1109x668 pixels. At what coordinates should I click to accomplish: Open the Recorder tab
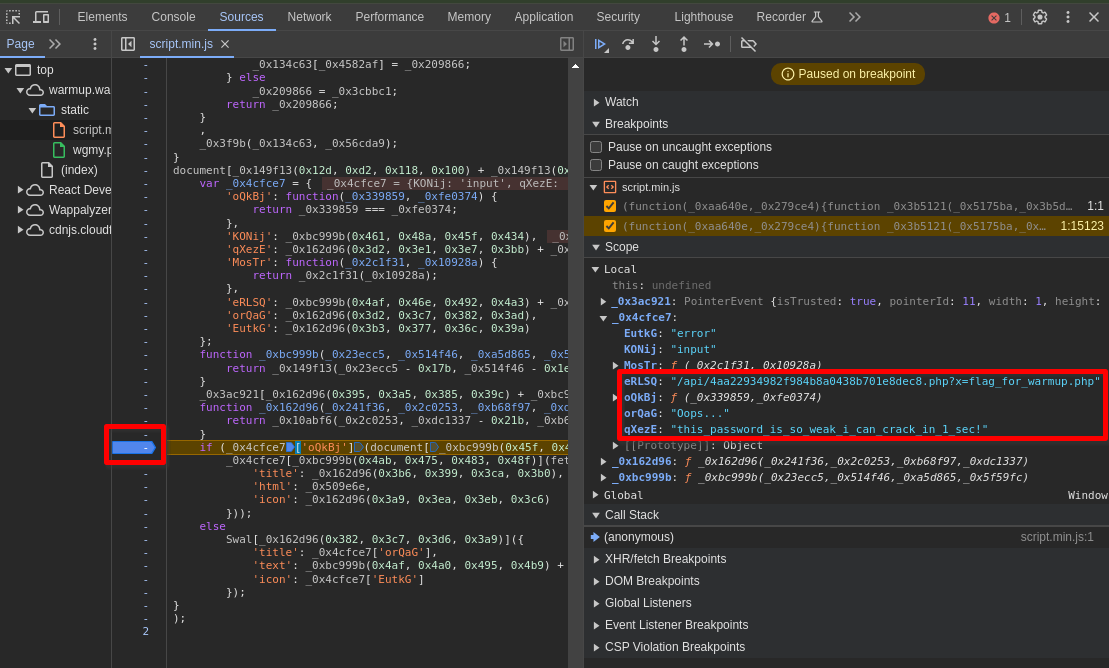point(789,17)
